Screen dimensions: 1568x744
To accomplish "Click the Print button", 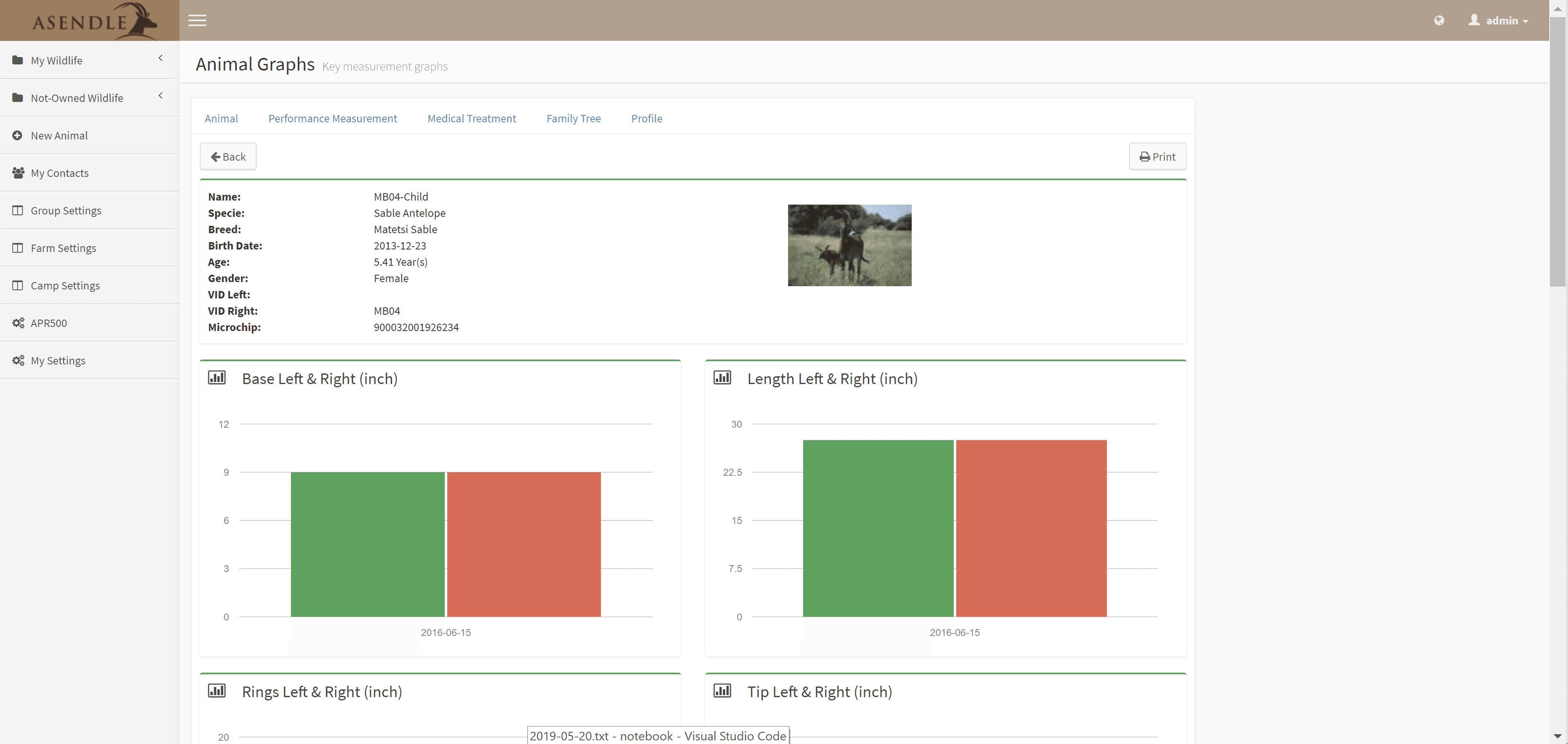I will [x=1157, y=157].
